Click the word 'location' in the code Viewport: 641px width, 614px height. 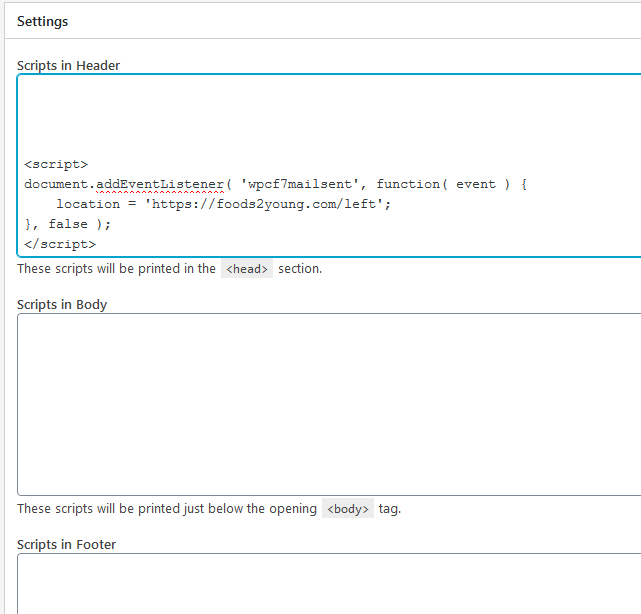coord(88,204)
